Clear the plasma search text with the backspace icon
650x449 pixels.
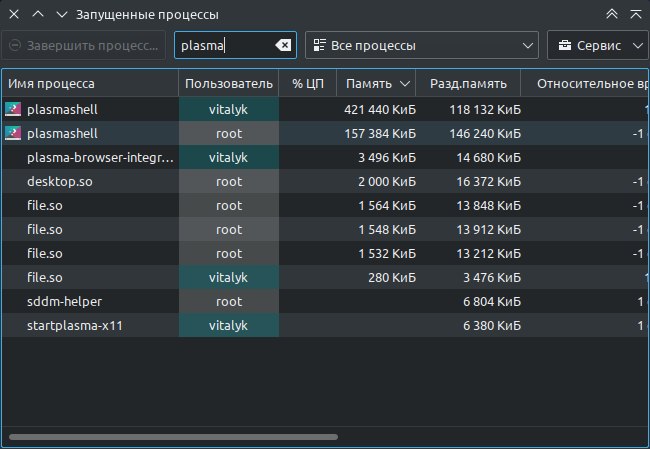click(x=283, y=45)
